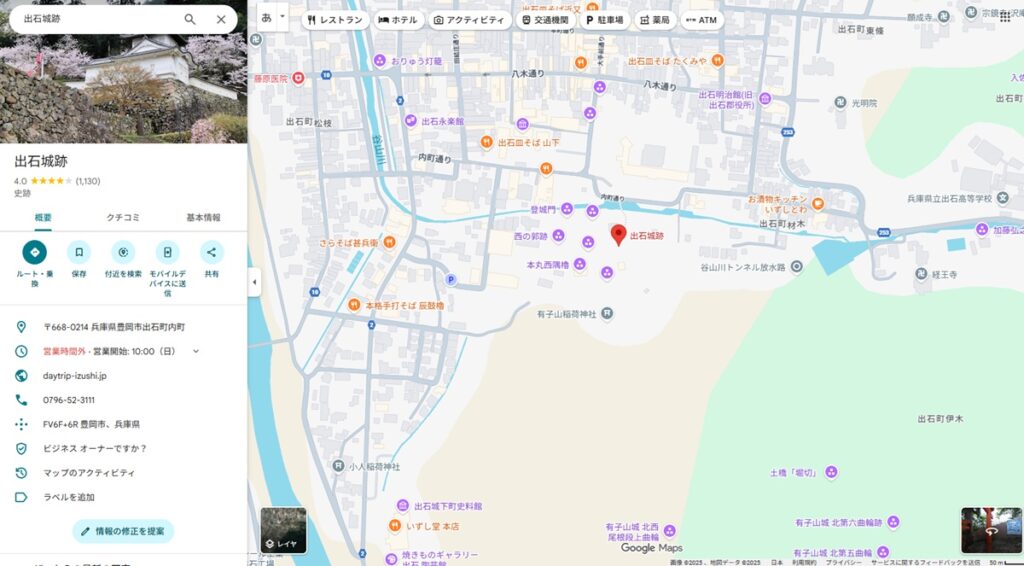Screen dimensions: 1024x566
Task: Click the 共有 share icon
Action: (x=212, y=252)
